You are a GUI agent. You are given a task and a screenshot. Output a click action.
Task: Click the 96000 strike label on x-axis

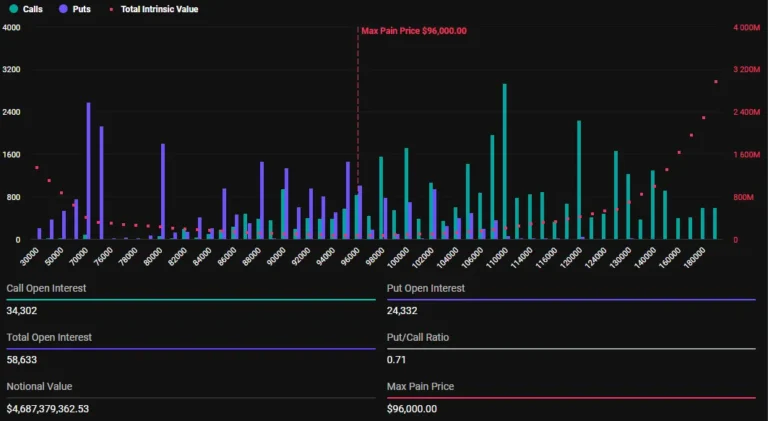(x=351, y=257)
